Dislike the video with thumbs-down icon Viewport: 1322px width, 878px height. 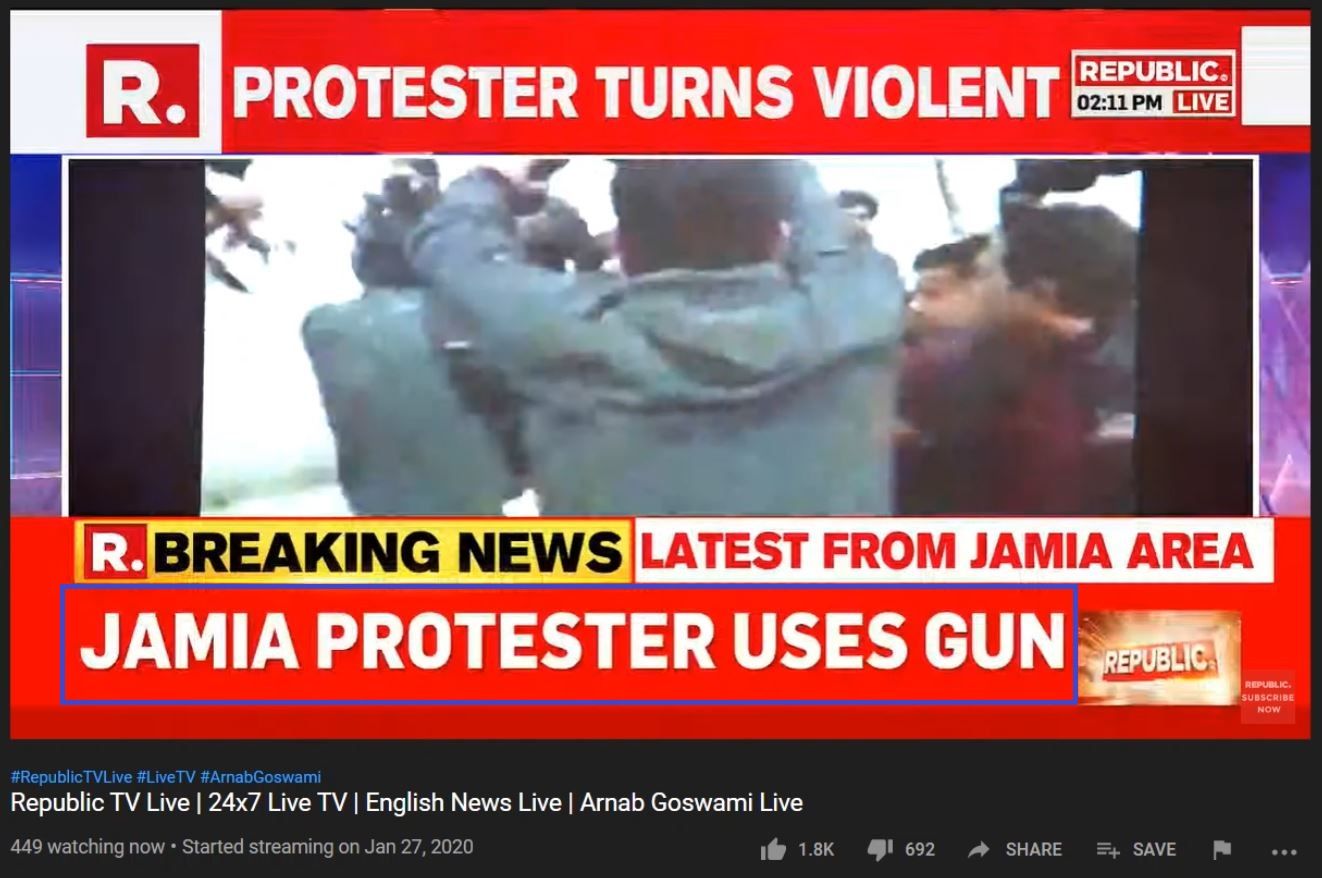tap(880, 850)
